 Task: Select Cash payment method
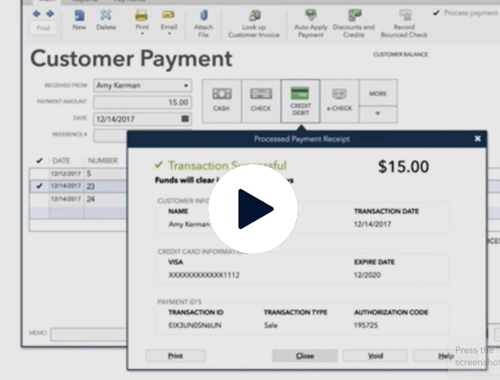tap(221, 101)
